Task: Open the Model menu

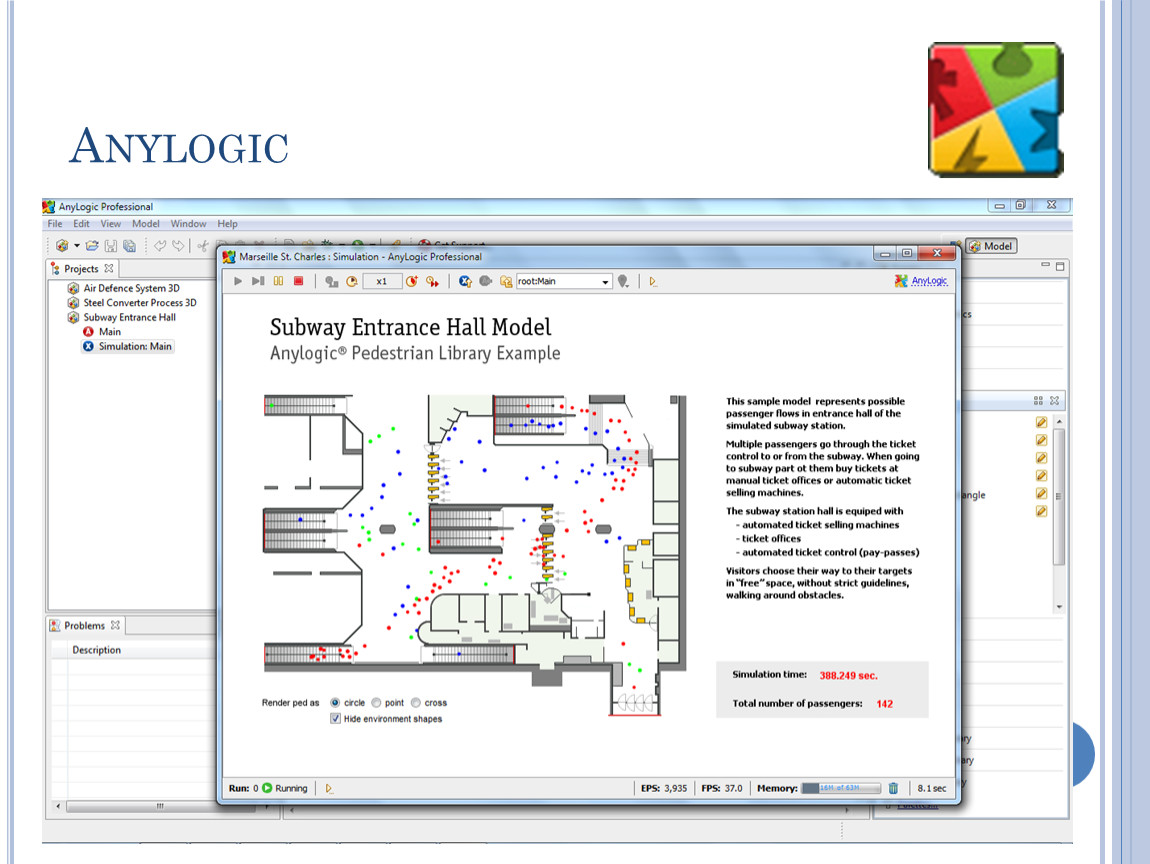Action: 146,224
